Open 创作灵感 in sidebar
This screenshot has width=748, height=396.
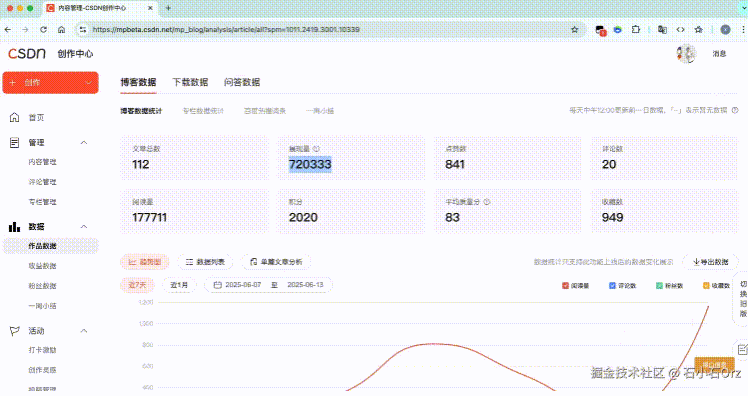pos(42,370)
